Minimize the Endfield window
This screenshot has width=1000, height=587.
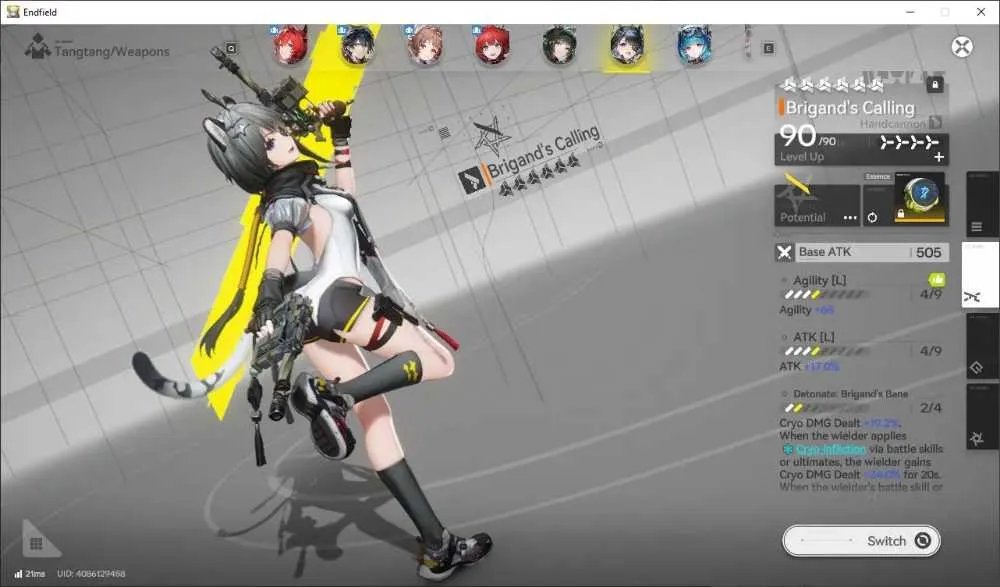[x=910, y=12]
